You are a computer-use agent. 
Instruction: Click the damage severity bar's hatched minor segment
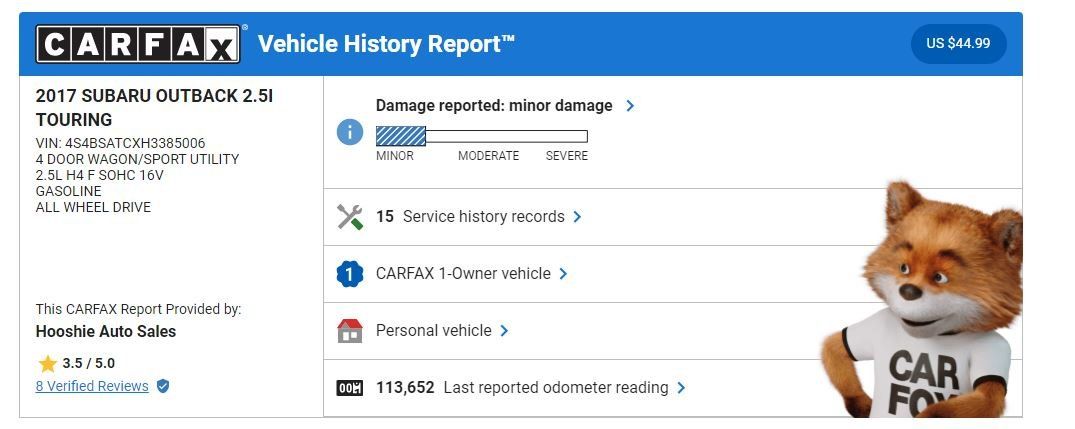(401, 136)
